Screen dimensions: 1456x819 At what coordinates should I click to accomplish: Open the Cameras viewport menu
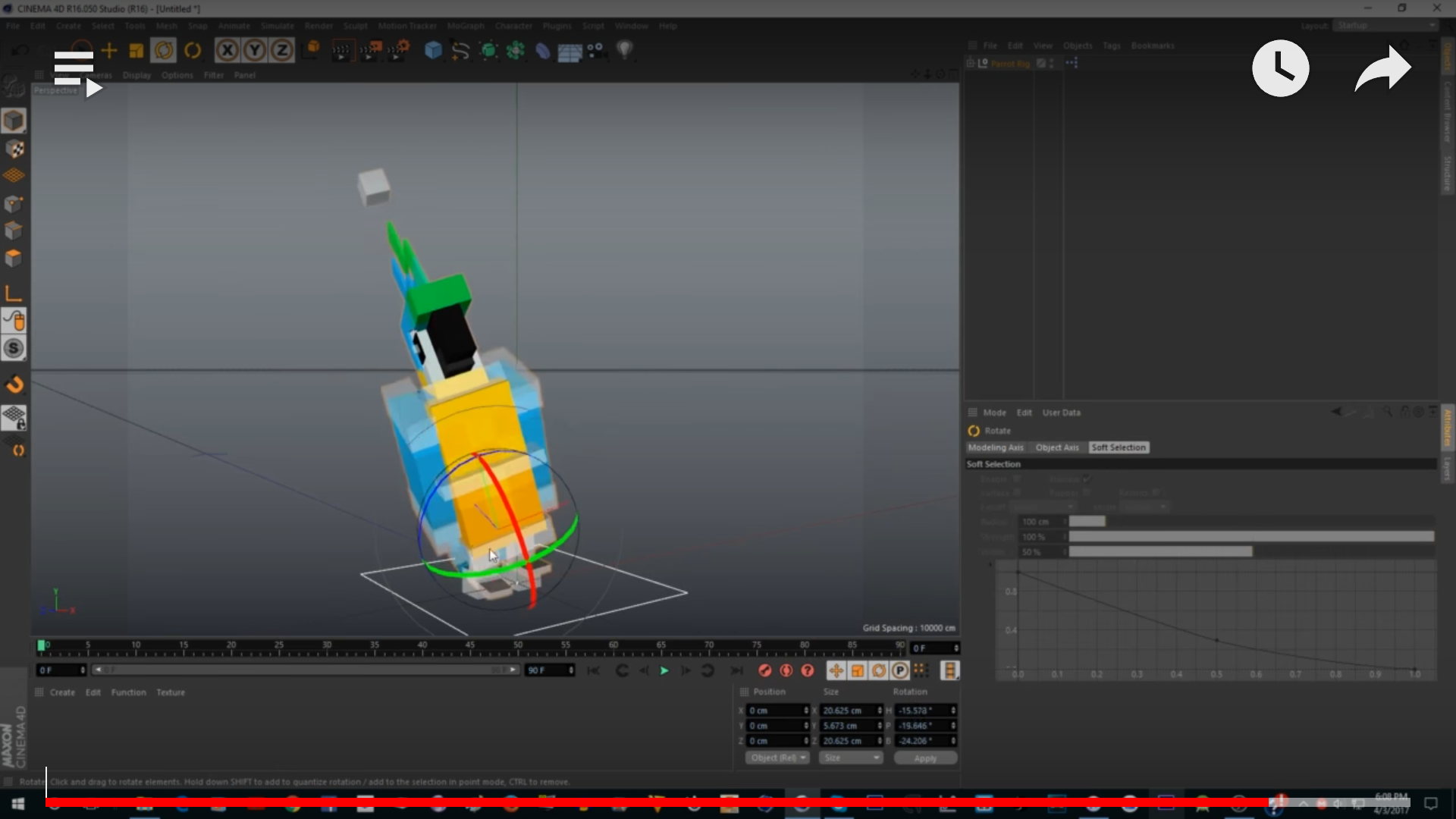96,75
